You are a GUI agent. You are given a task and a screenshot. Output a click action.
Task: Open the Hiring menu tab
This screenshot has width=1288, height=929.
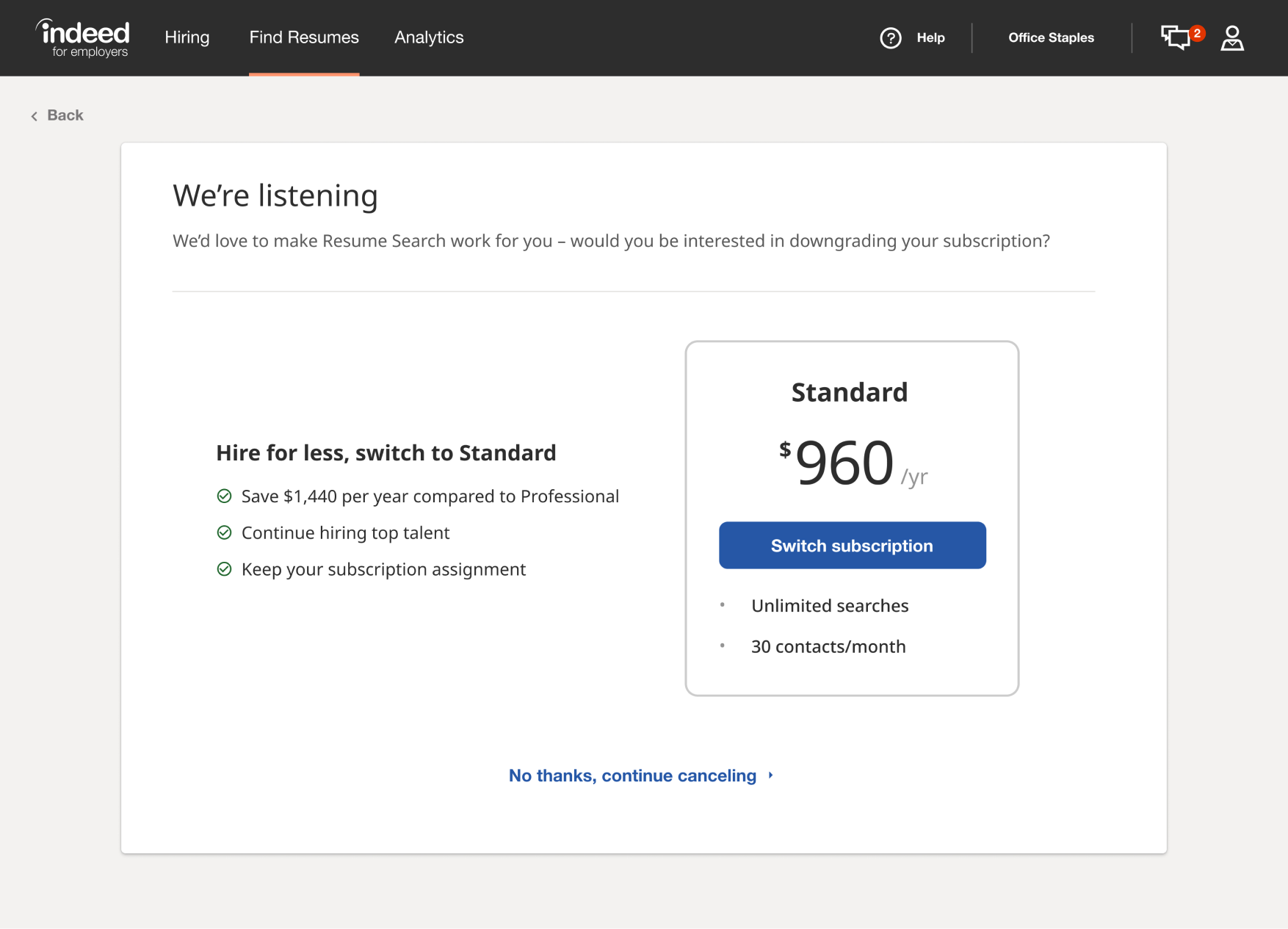point(187,37)
